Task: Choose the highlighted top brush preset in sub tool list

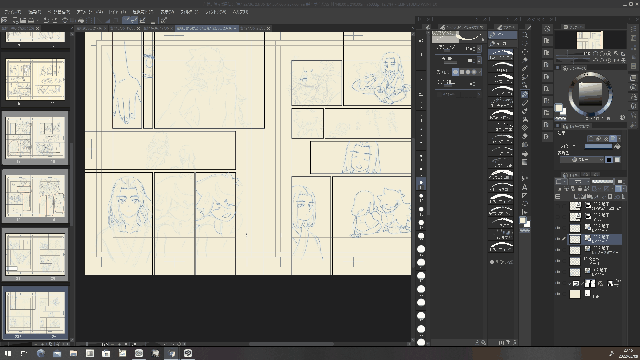Action: pos(501,54)
